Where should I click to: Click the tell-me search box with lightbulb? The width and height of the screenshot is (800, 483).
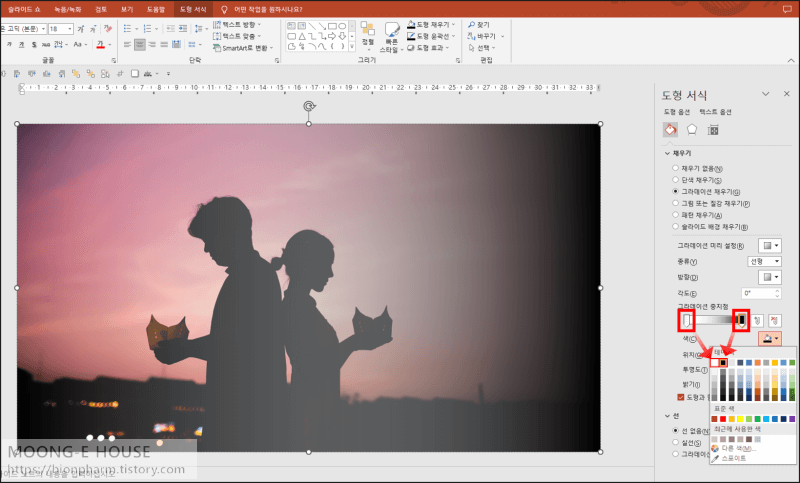coord(262,9)
